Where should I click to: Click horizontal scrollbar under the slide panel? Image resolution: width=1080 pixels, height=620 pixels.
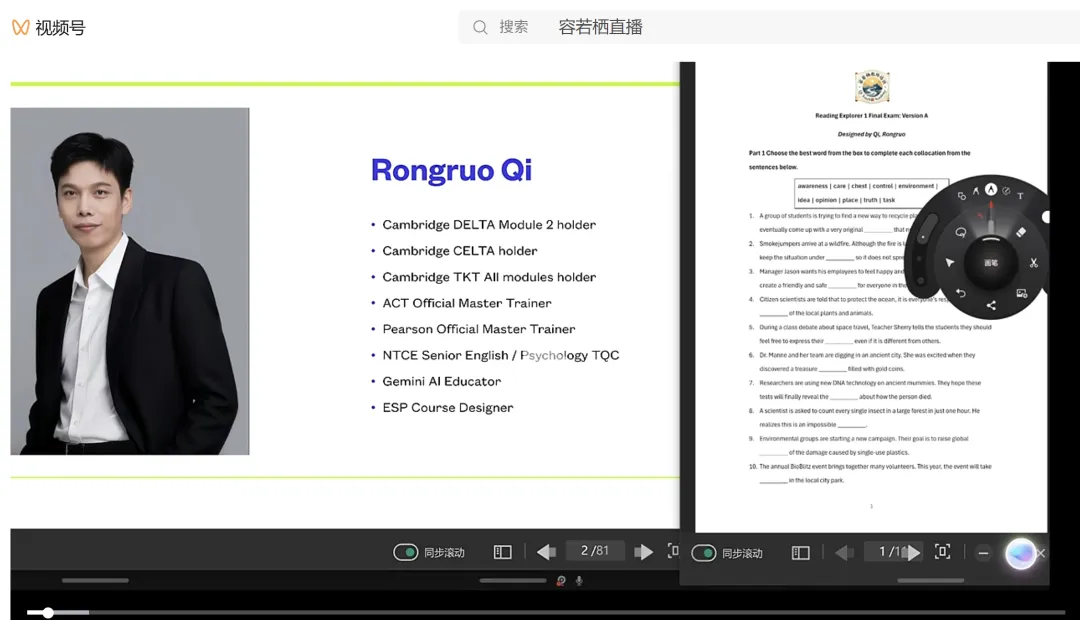(512, 581)
